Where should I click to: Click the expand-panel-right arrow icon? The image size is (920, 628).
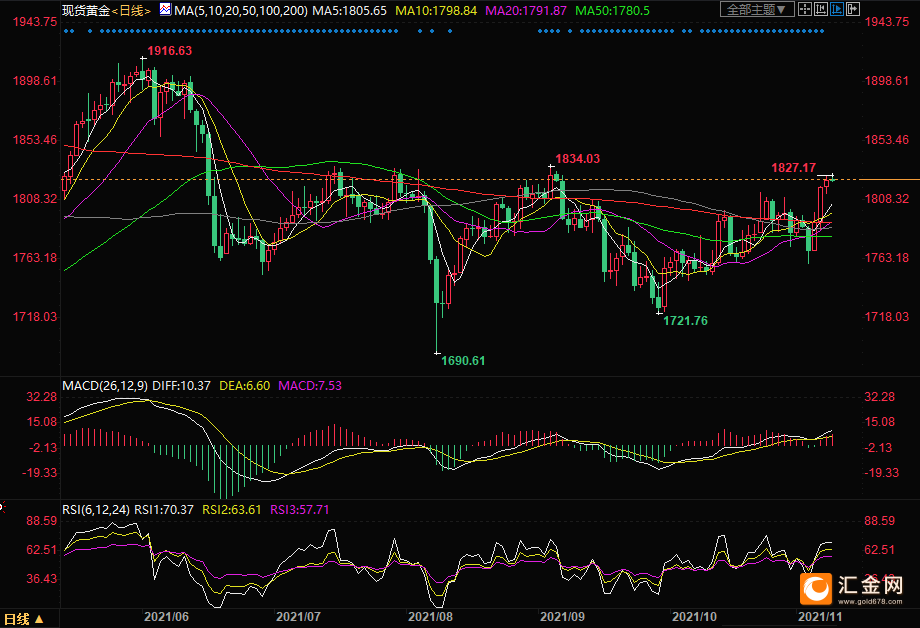(x=853, y=9)
